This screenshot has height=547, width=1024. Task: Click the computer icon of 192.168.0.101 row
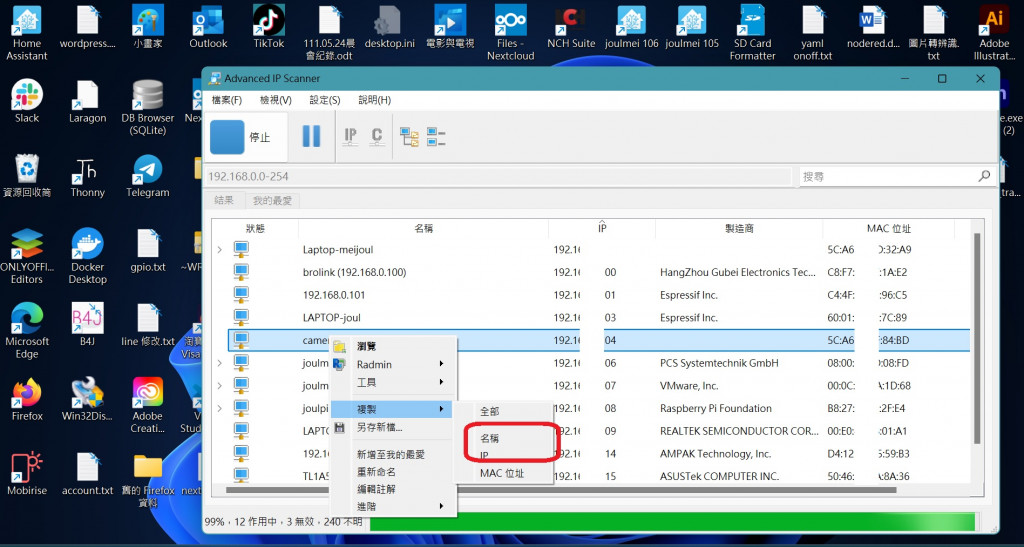pos(242,294)
